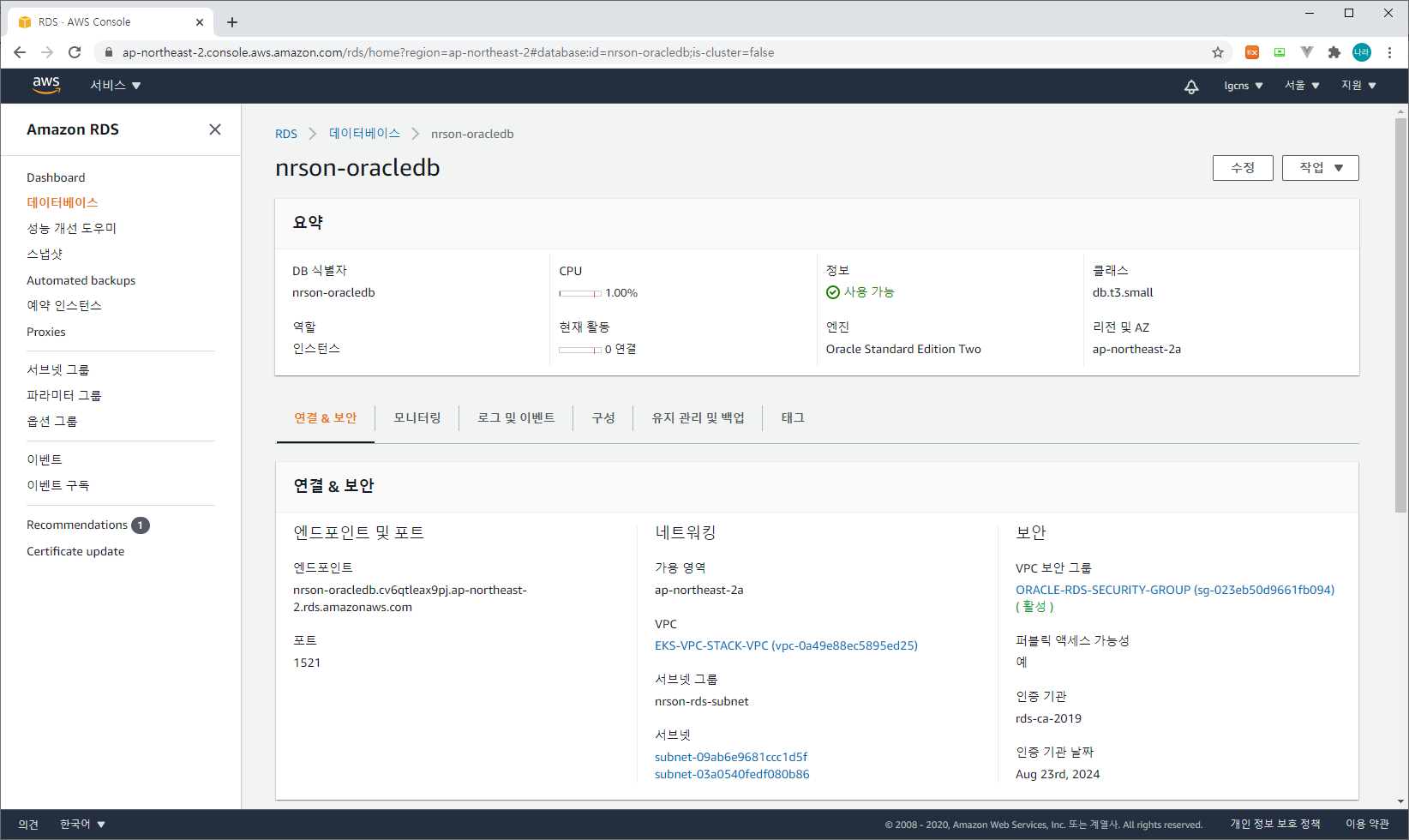Screen dimensions: 1409x840
Task: Open Certificate update in sidebar
Action: point(75,551)
